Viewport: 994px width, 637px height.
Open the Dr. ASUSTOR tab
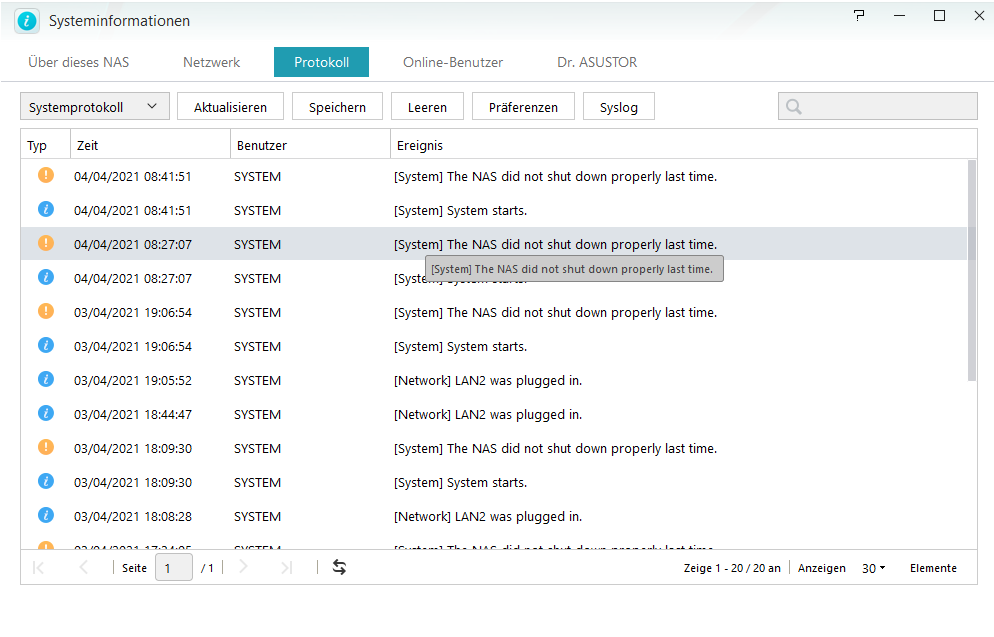[x=597, y=62]
